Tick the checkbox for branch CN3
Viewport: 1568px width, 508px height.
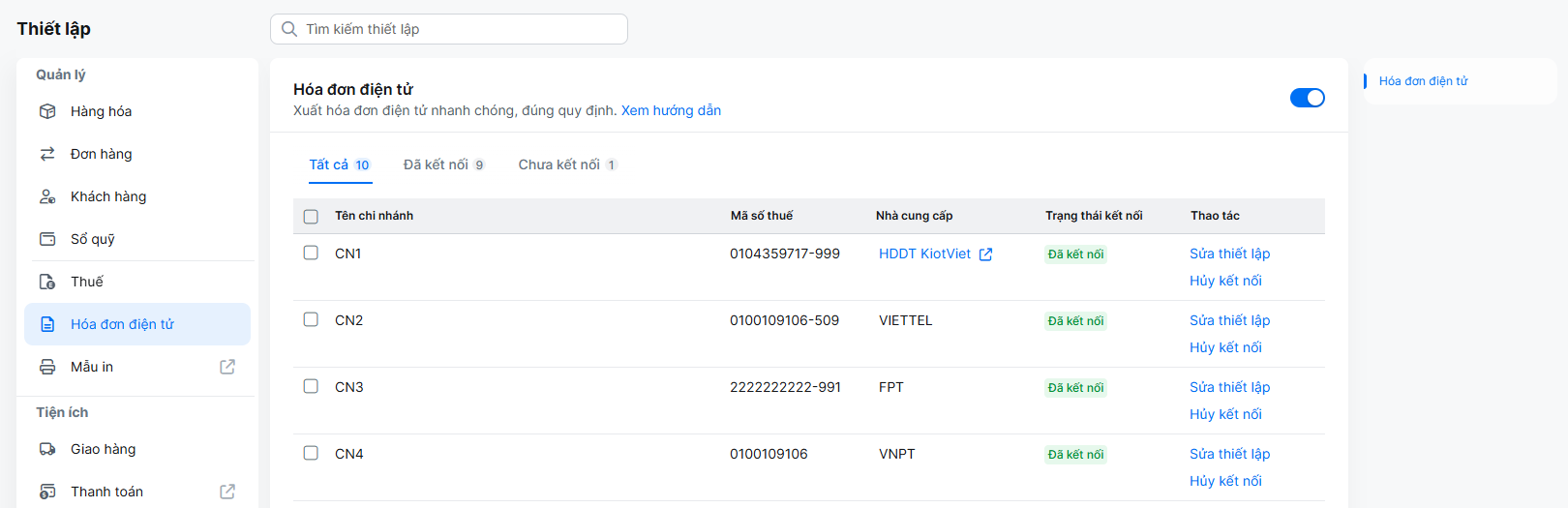point(311,386)
